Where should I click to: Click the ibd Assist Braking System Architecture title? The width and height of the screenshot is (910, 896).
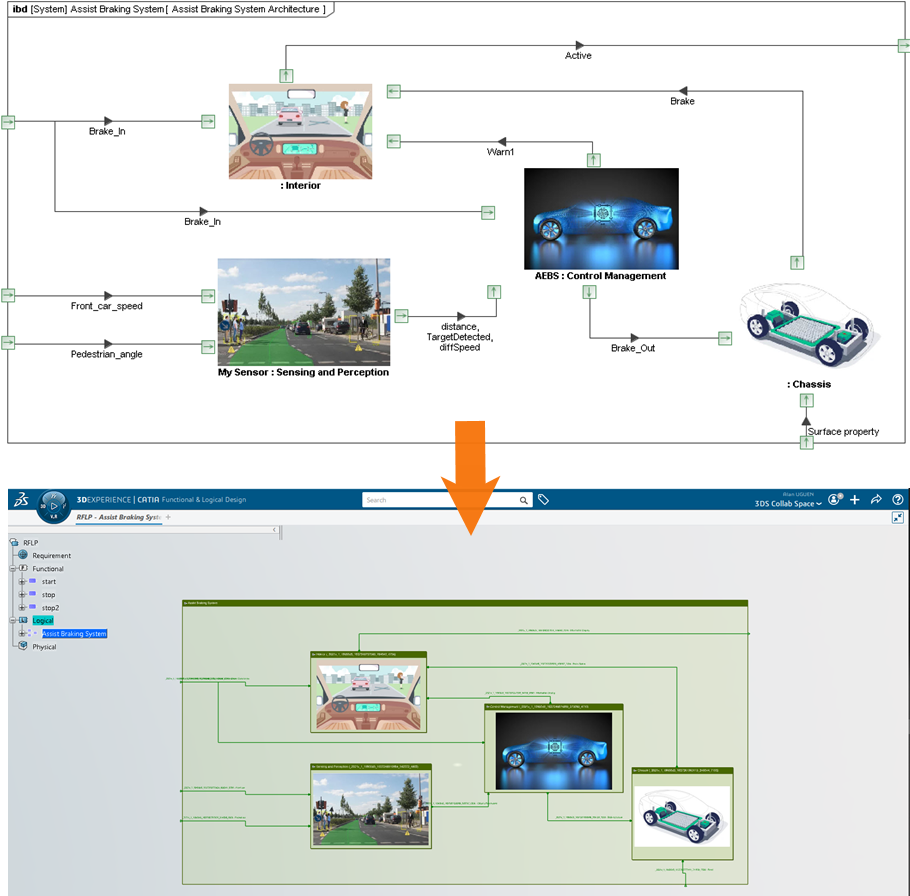[169, 9]
